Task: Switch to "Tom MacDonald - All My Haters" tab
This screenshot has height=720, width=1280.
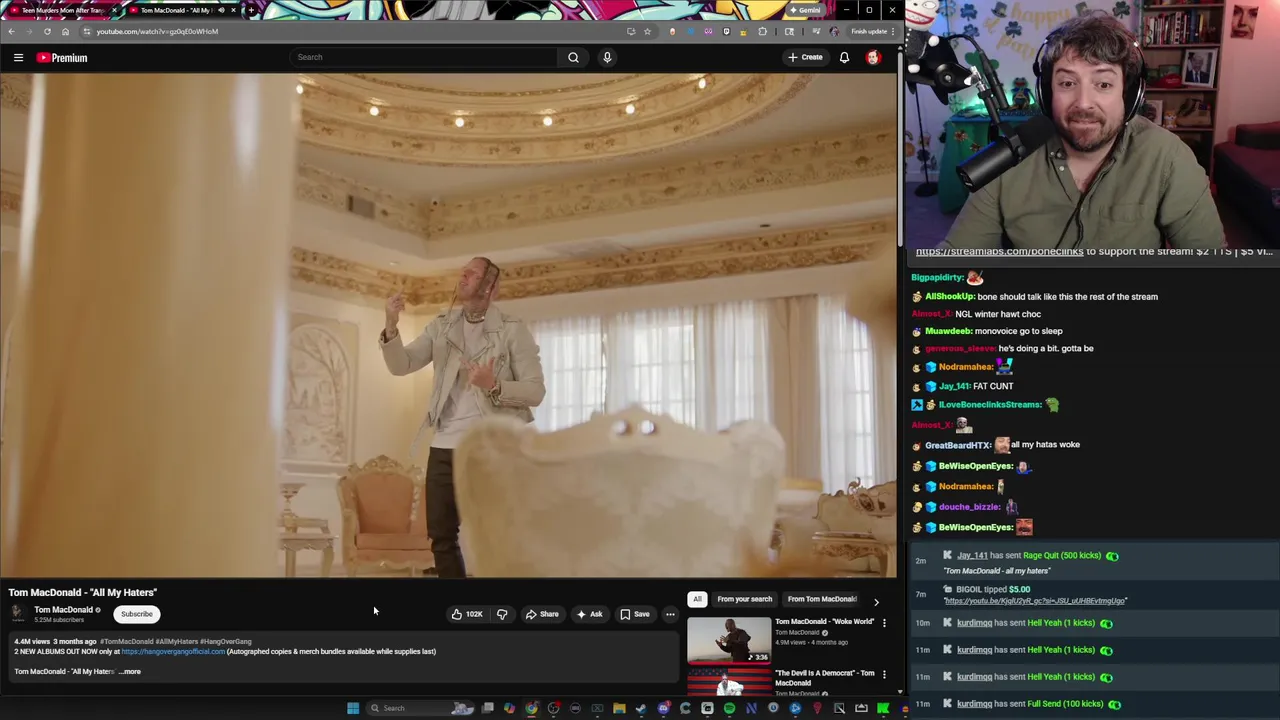Action: tap(184, 10)
